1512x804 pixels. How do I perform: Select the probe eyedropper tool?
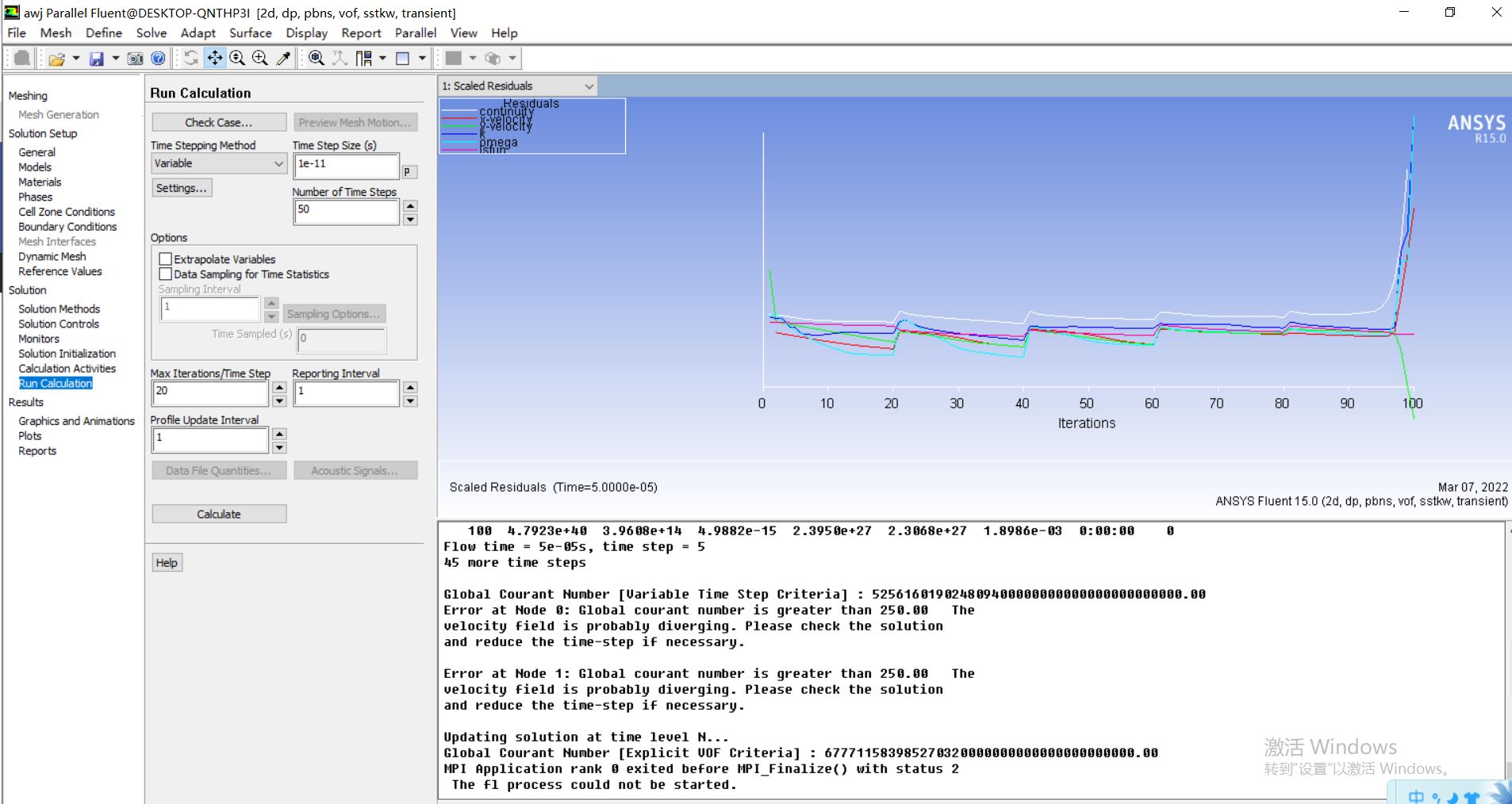click(283, 58)
